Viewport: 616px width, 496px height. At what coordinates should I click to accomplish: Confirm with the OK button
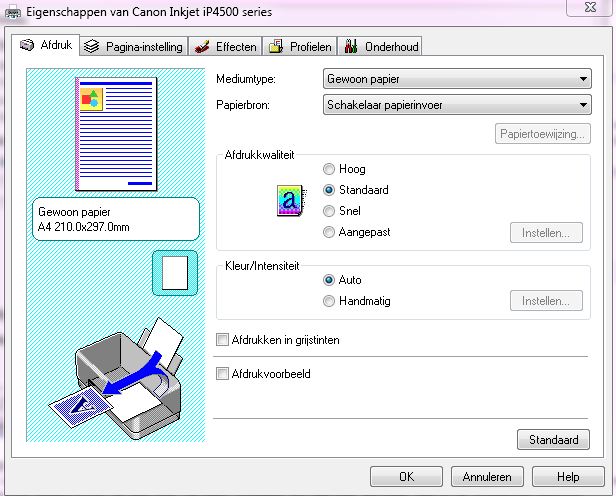(x=406, y=476)
